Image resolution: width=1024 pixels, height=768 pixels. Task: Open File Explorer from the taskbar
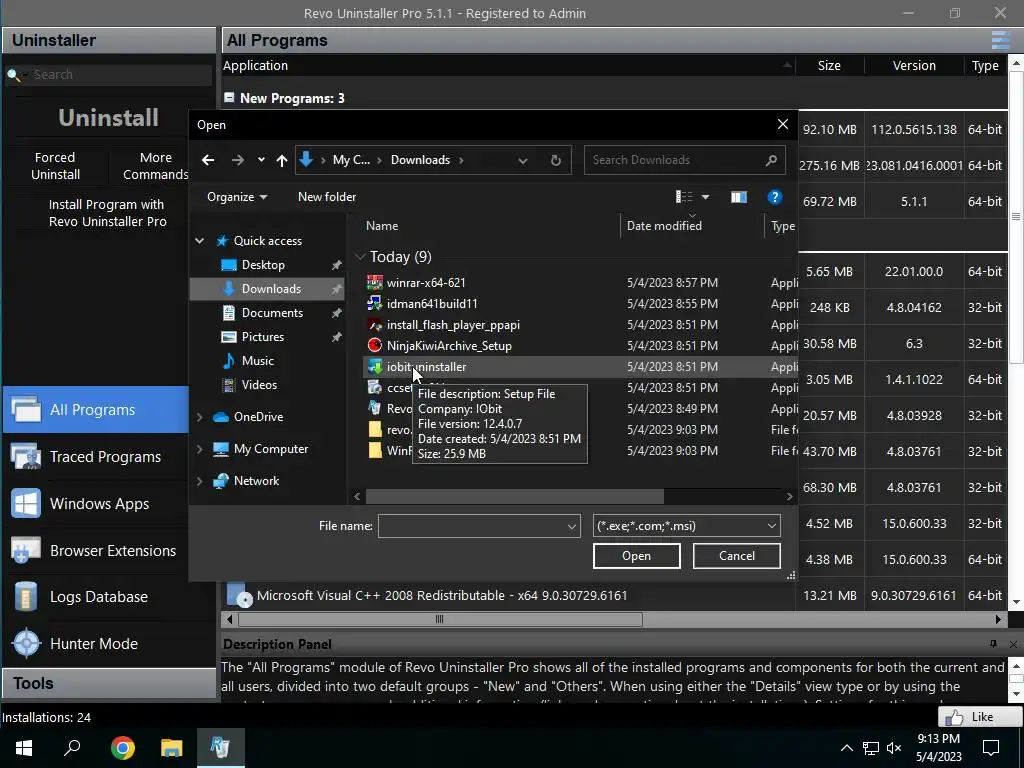tap(172, 748)
